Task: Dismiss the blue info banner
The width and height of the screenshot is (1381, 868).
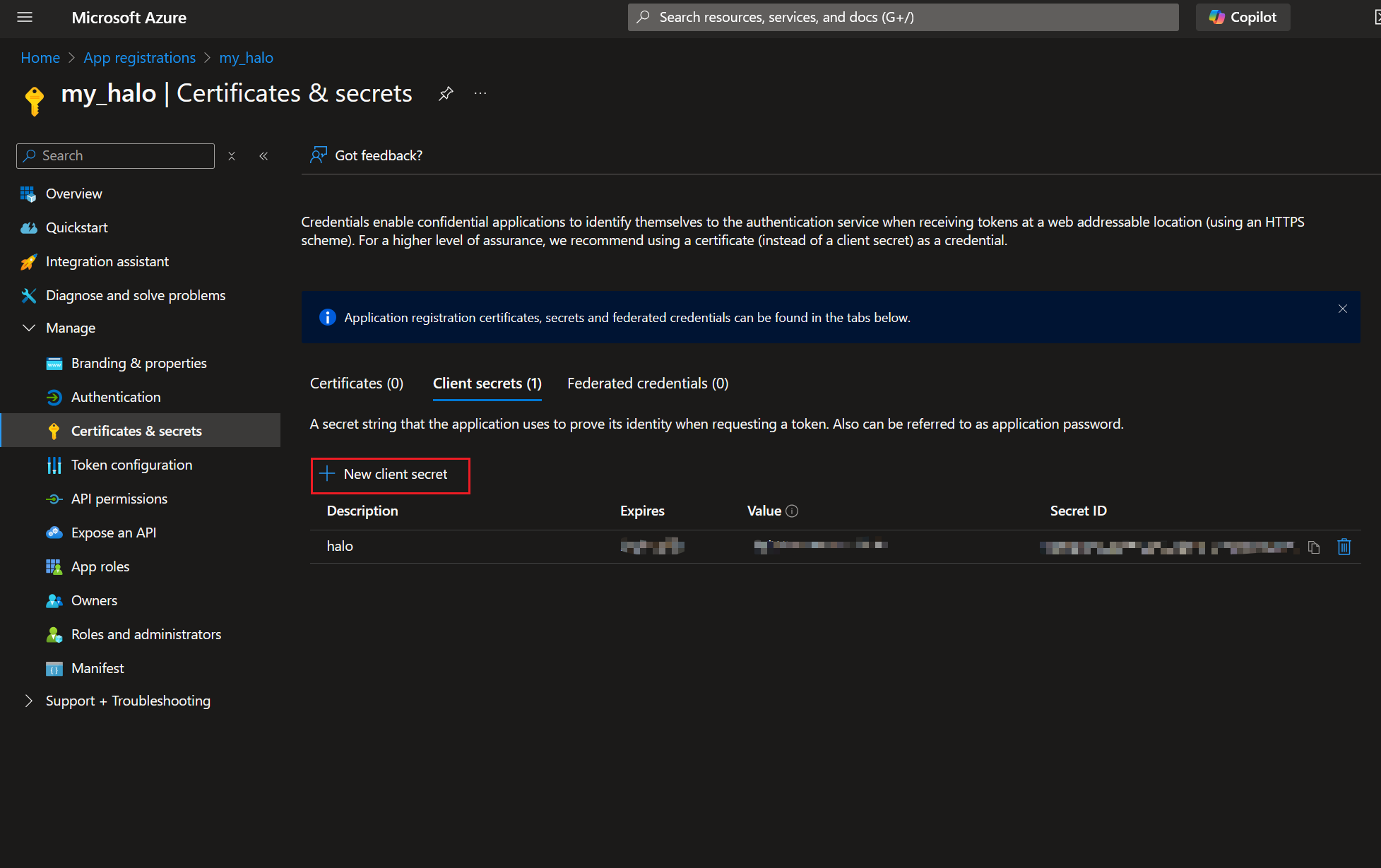Action: click(x=1343, y=309)
